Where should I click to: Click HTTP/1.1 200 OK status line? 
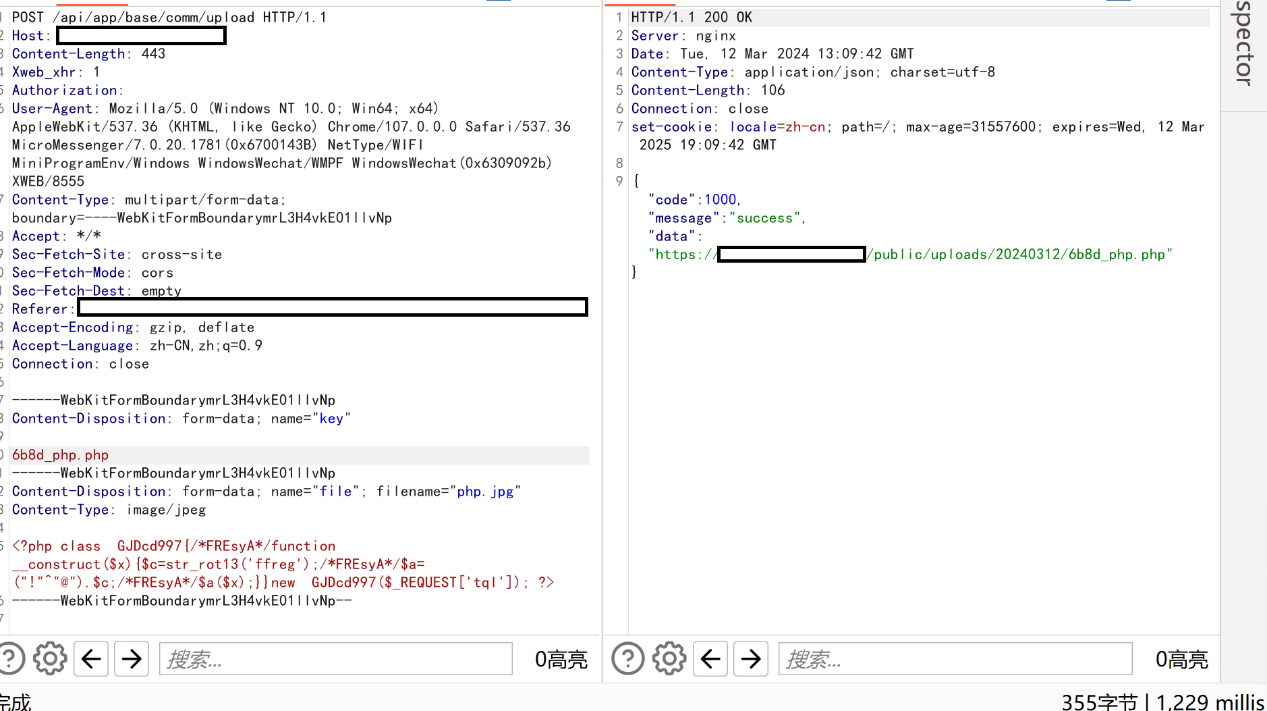(x=692, y=17)
